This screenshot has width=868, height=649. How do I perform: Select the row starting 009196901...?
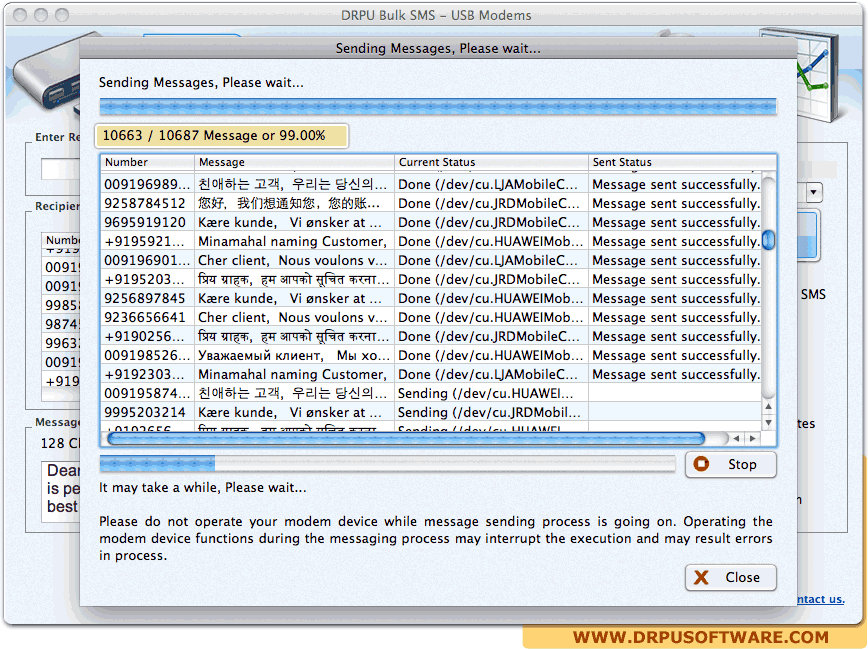pyautogui.click(x=431, y=260)
